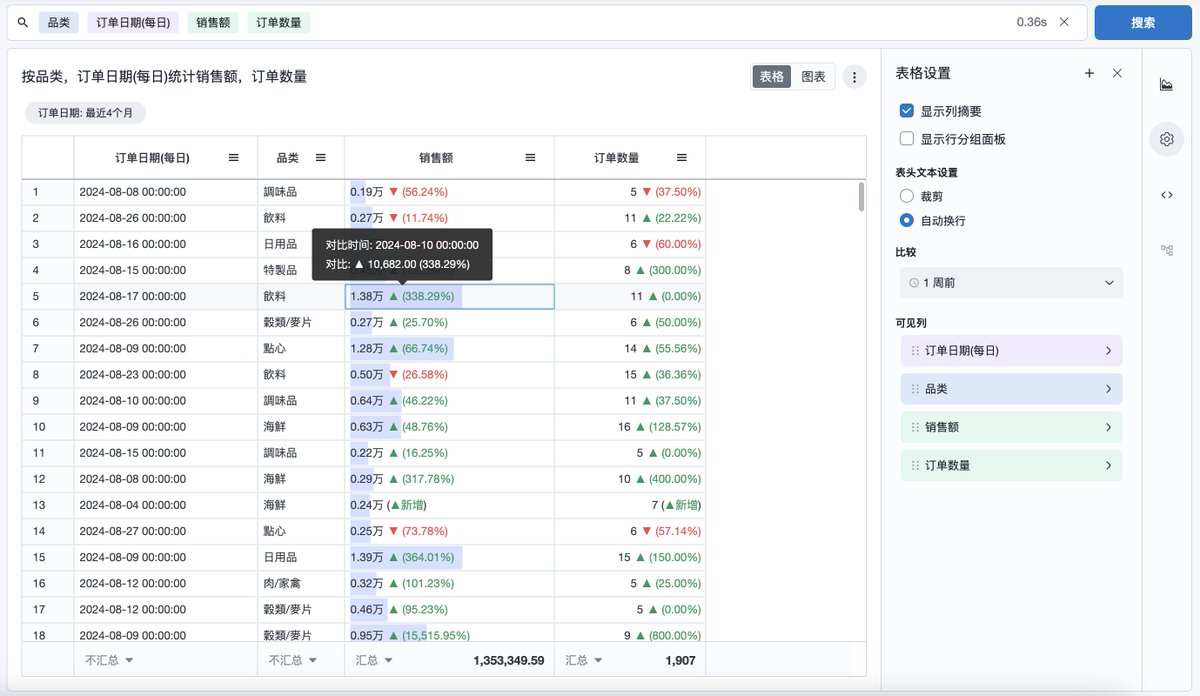Open the 1 周前 comparison dropdown
1200x696 pixels.
[1011, 283]
